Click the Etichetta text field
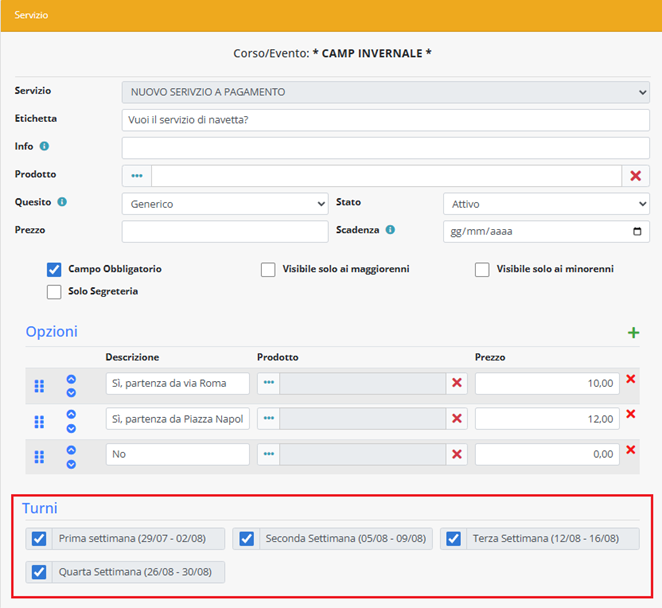Viewport: 662px width, 608px height. tap(385, 120)
